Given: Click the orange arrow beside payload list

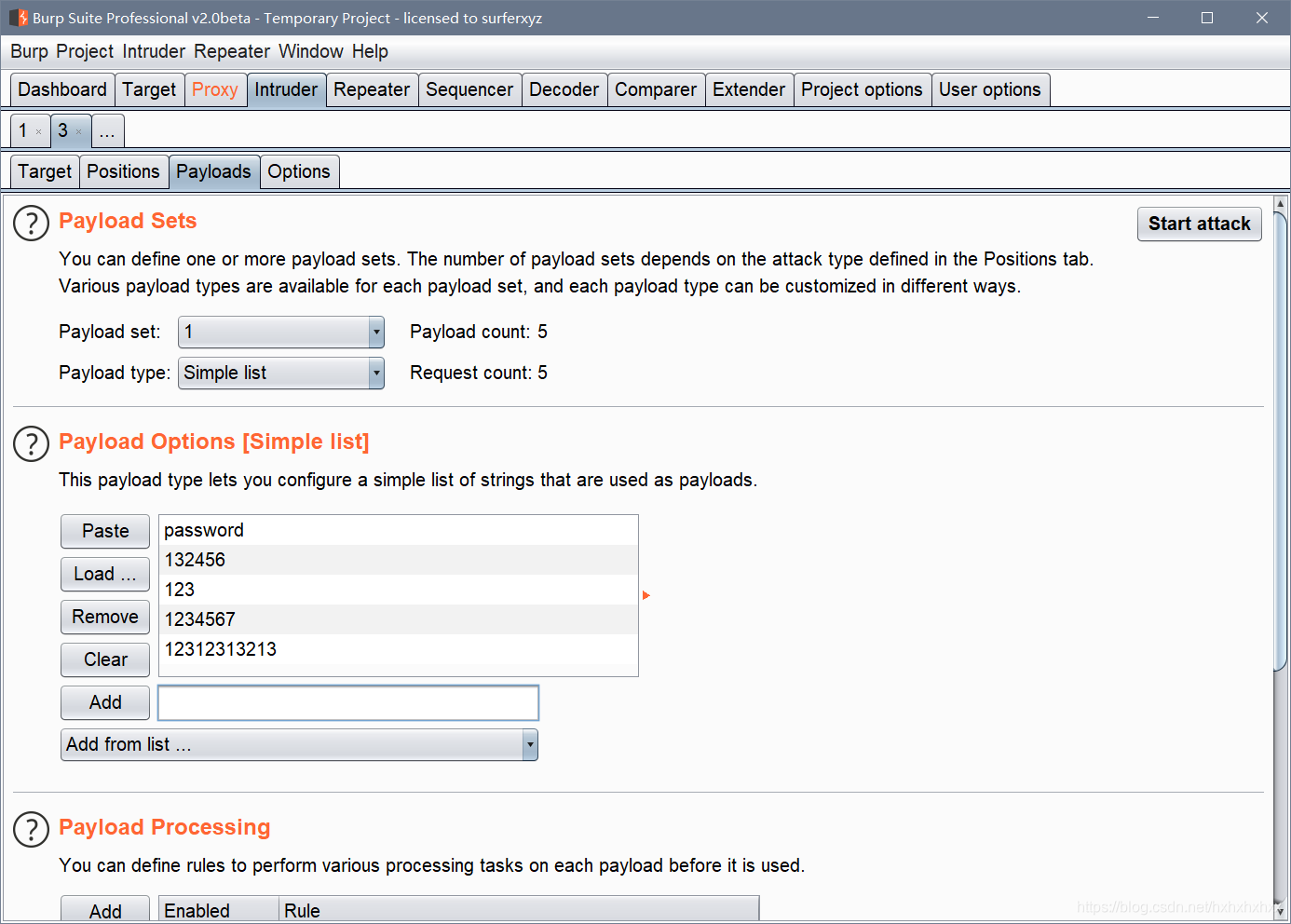Looking at the screenshot, I should point(645,595).
